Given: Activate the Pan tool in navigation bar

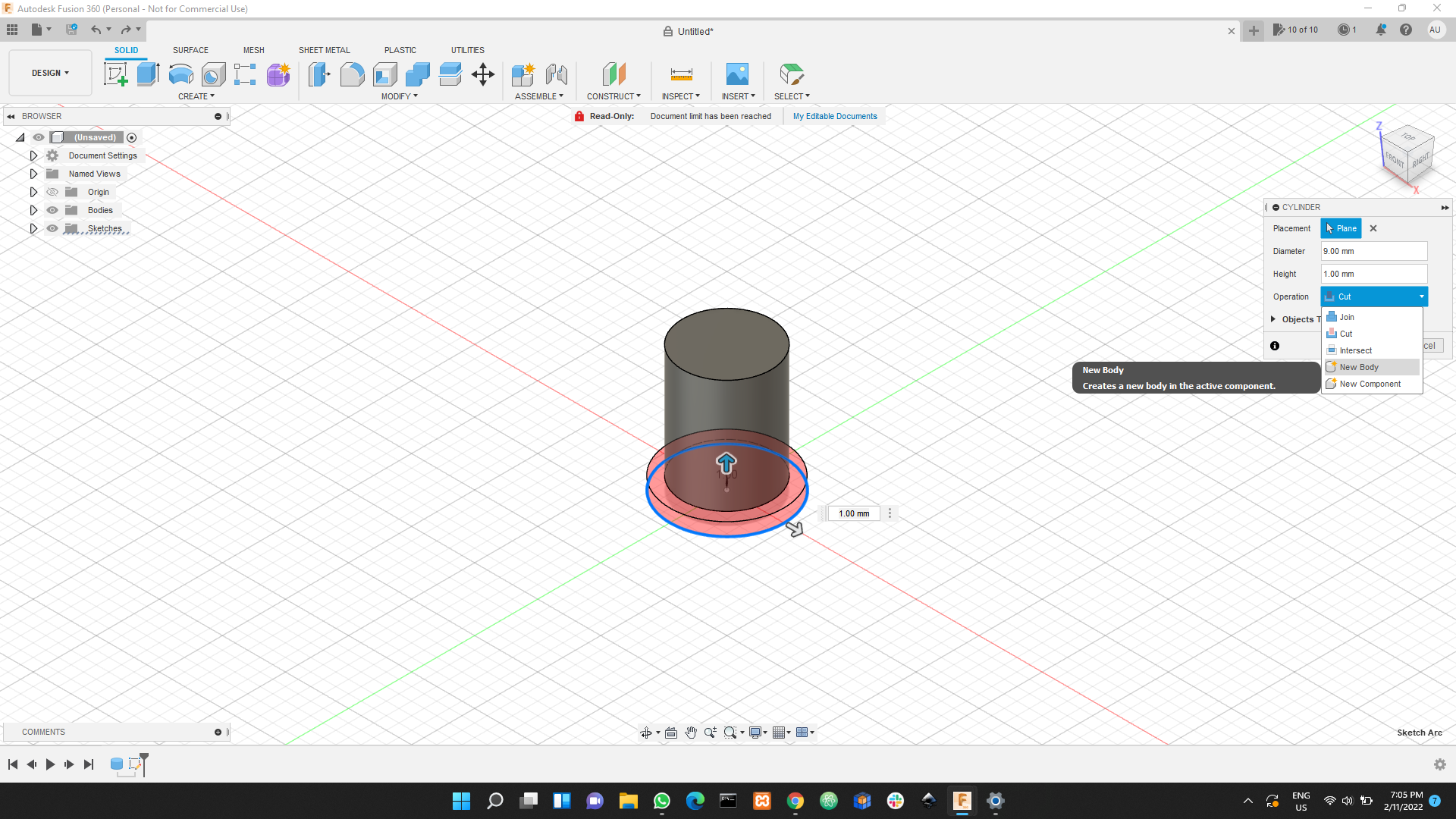Looking at the screenshot, I should [691, 733].
